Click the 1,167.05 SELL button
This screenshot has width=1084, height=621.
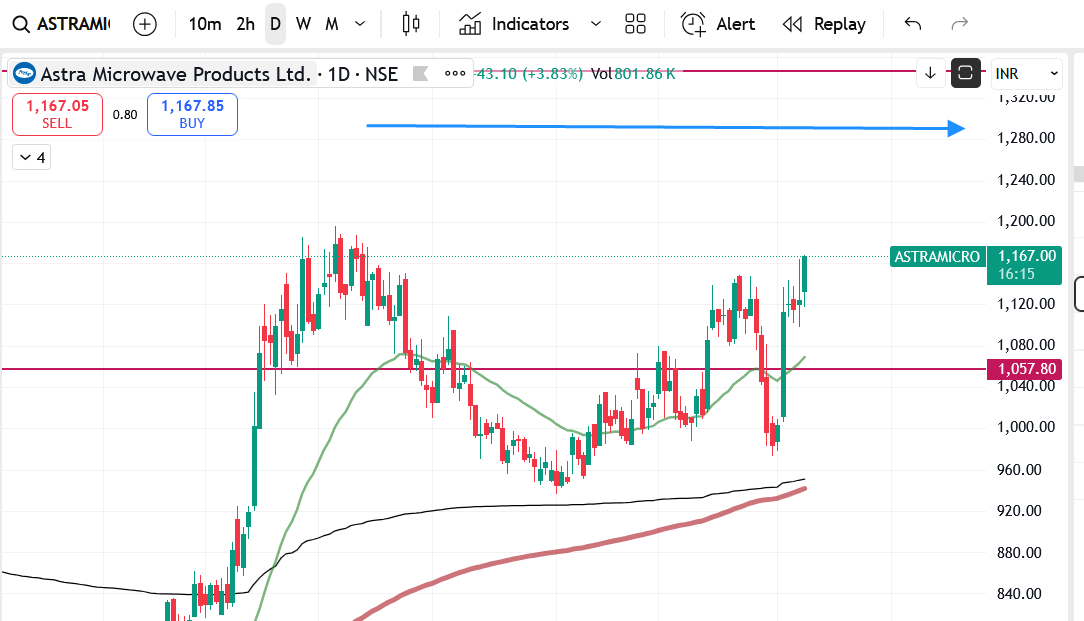click(57, 114)
